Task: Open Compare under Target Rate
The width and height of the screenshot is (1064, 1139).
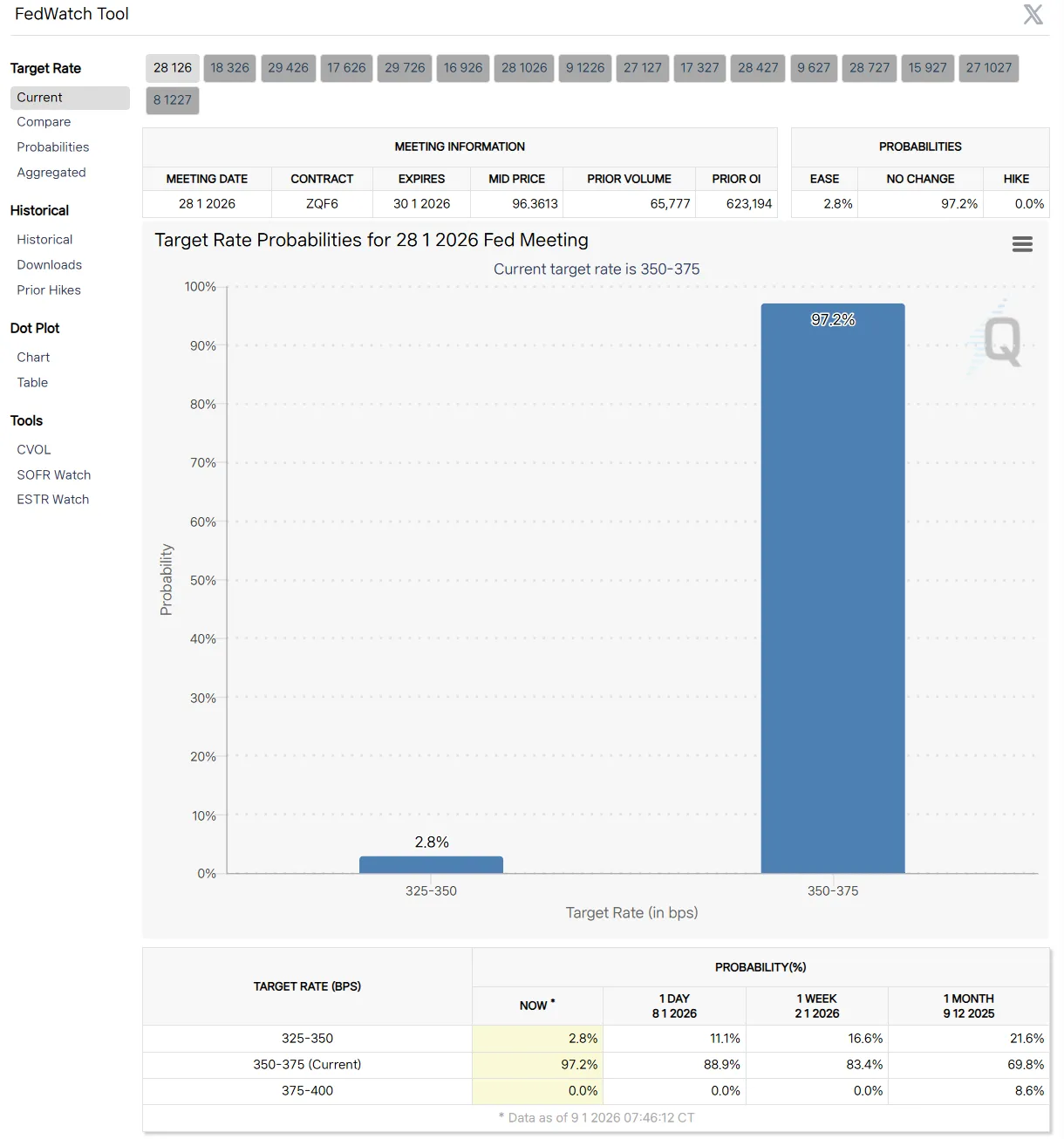Action: 44,122
